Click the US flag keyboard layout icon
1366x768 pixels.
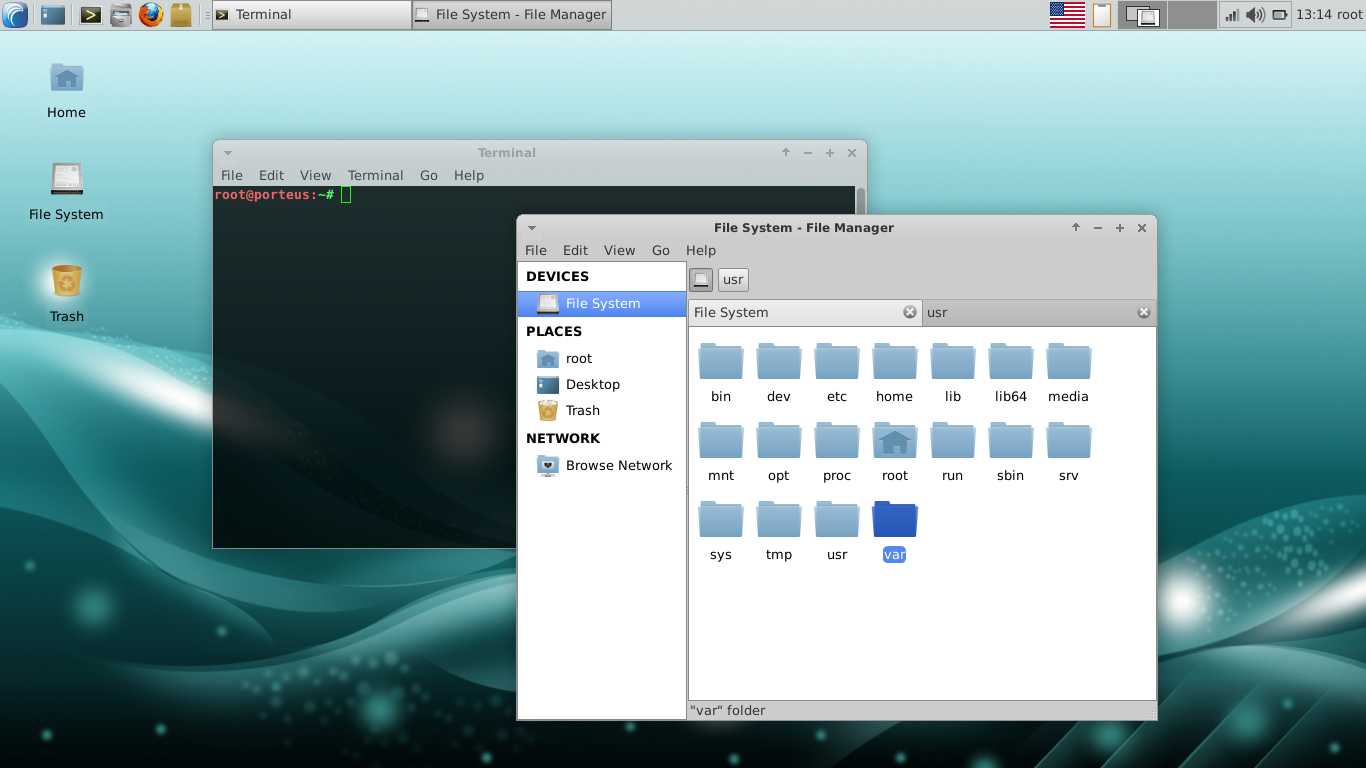(1067, 15)
